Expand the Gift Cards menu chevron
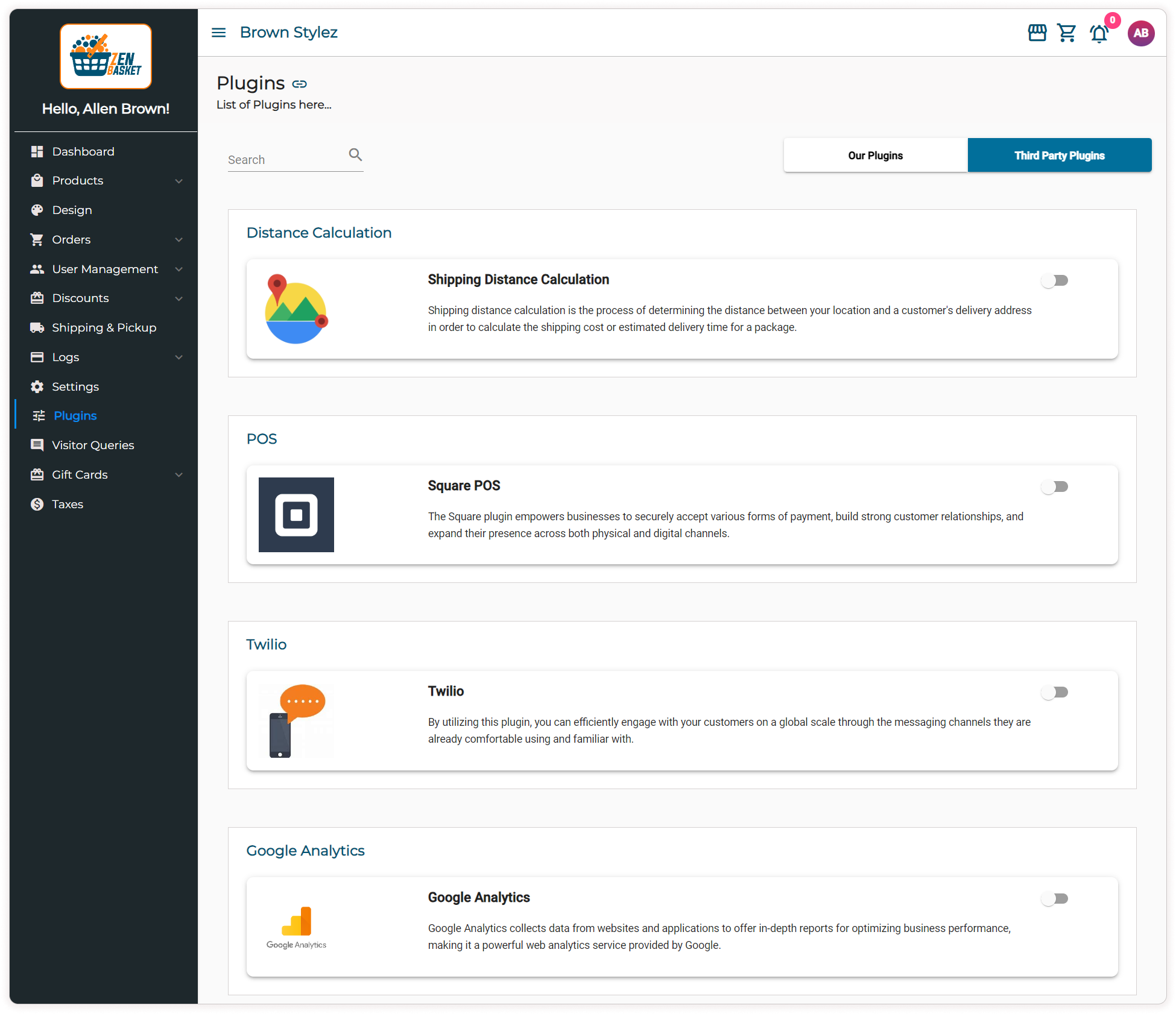Viewport: 1176px width, 1014px height. pyautogui.click(x=179, y=475)
